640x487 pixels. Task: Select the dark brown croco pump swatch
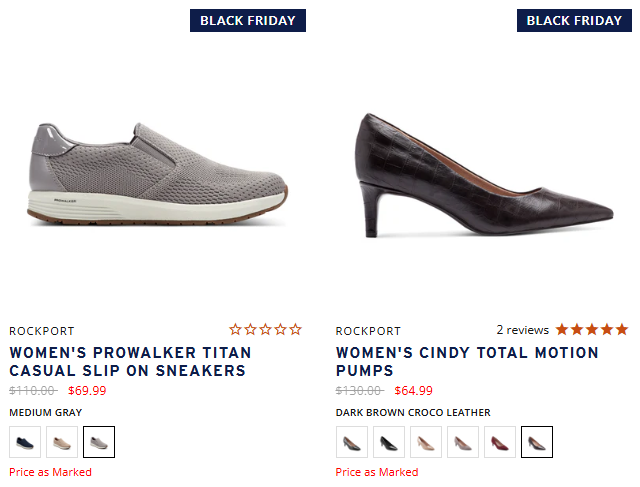pos(537,441)
